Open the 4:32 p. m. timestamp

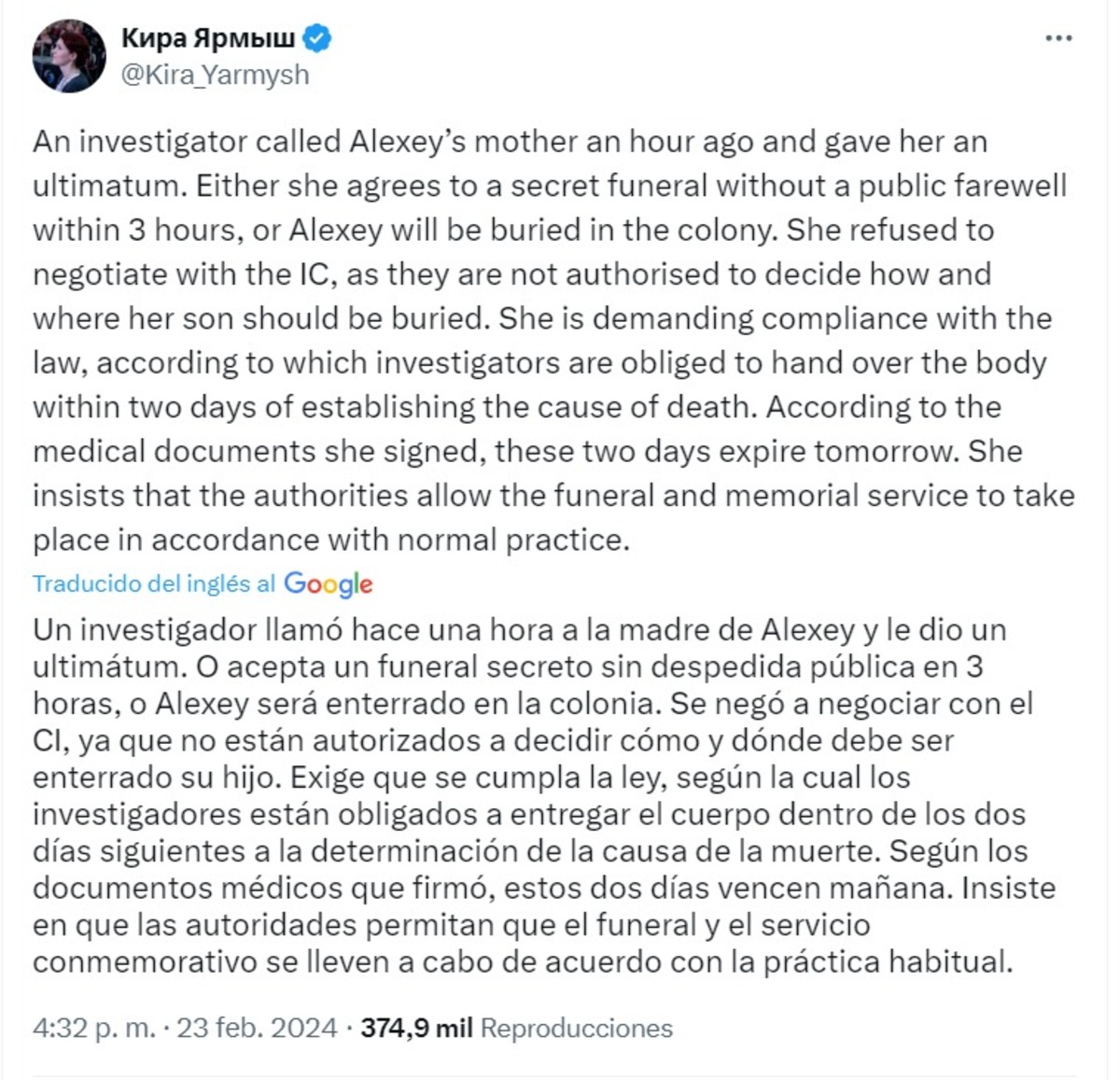pos(94,1028)
